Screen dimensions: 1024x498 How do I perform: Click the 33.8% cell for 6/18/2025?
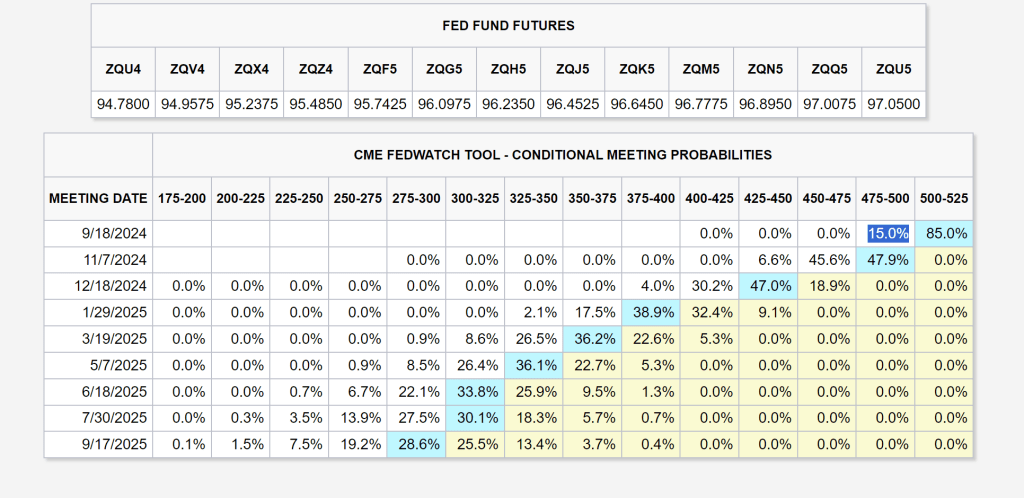point(475,391)
